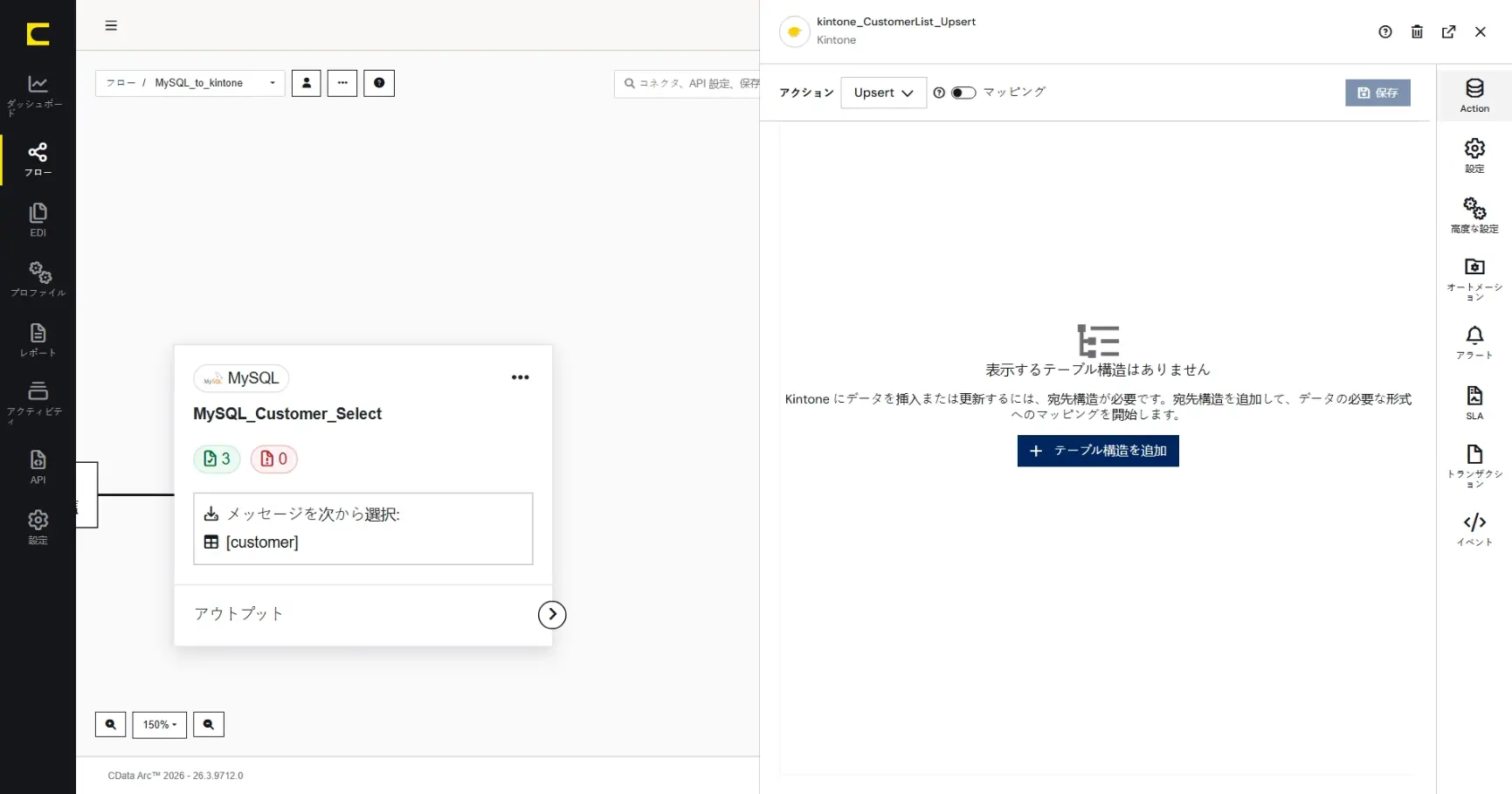This screenshot has height=794, width=1512.
Task: Open the flow ellipsis options button
Action: [x=342, y=83]
